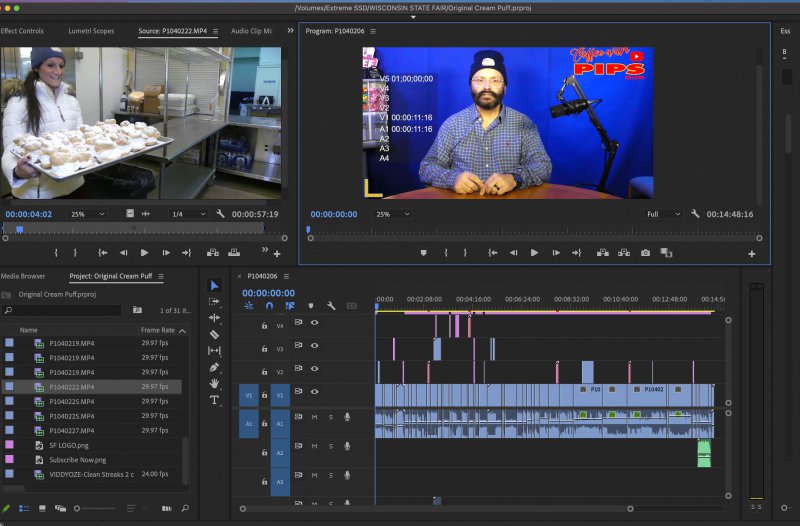The image size is (800, 526).
Task: Open Source monitor 25% zoom dropdown
Action: tap(87, 214)
